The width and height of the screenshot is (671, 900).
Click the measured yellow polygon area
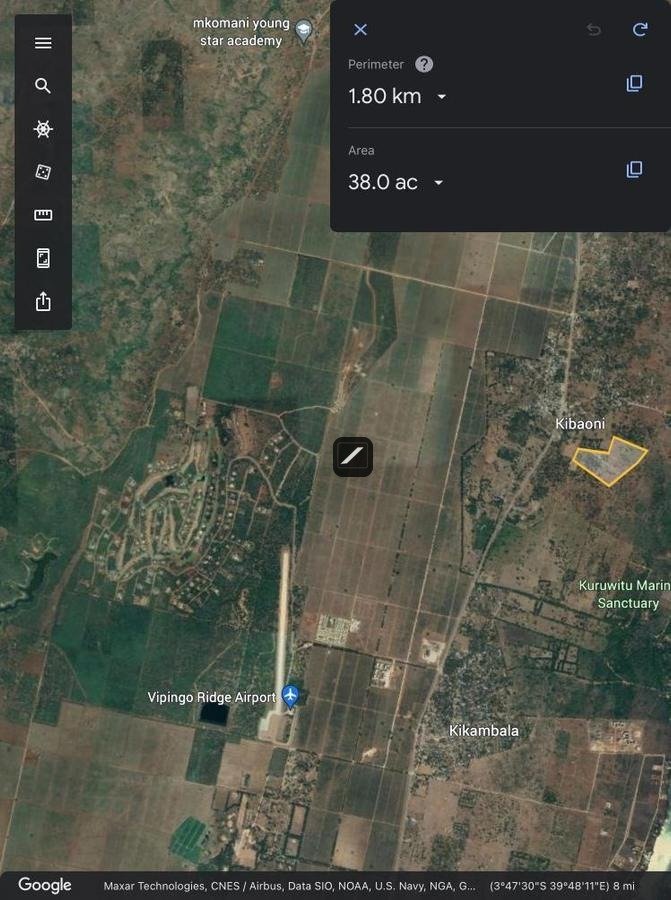[x=609, y=460]
